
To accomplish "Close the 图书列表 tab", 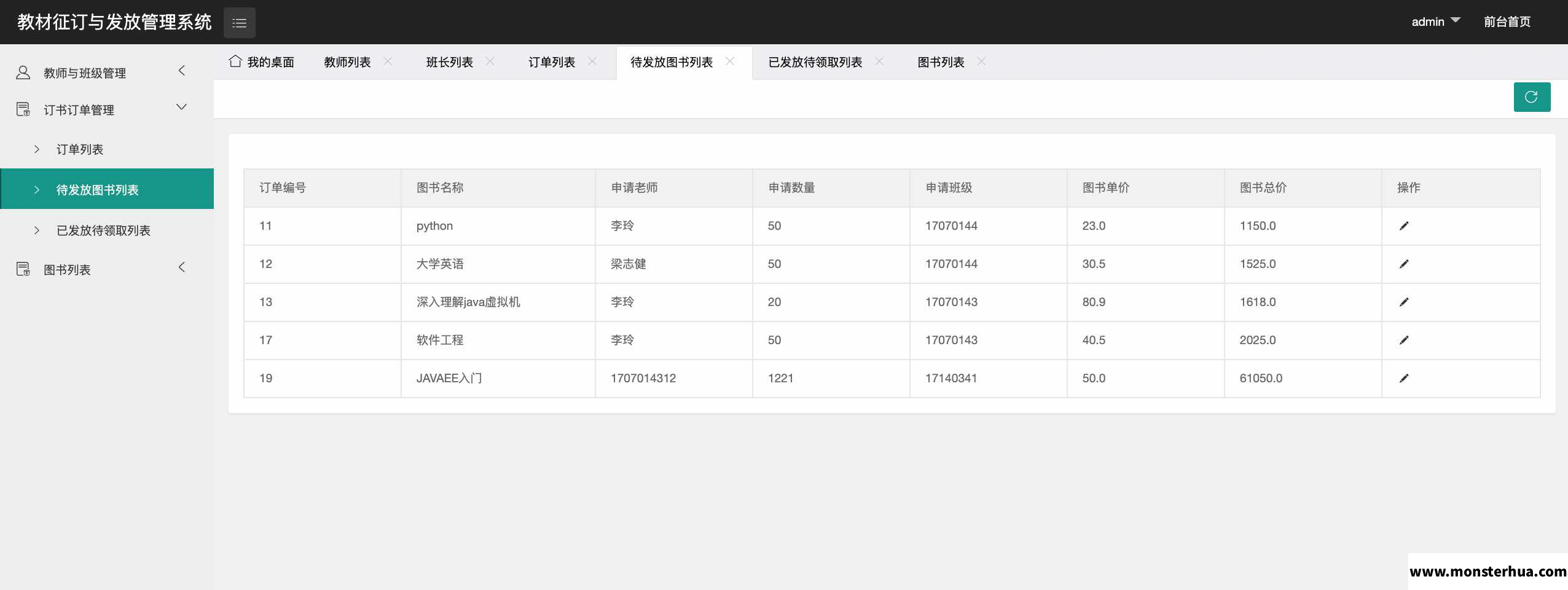I will 981,61.
